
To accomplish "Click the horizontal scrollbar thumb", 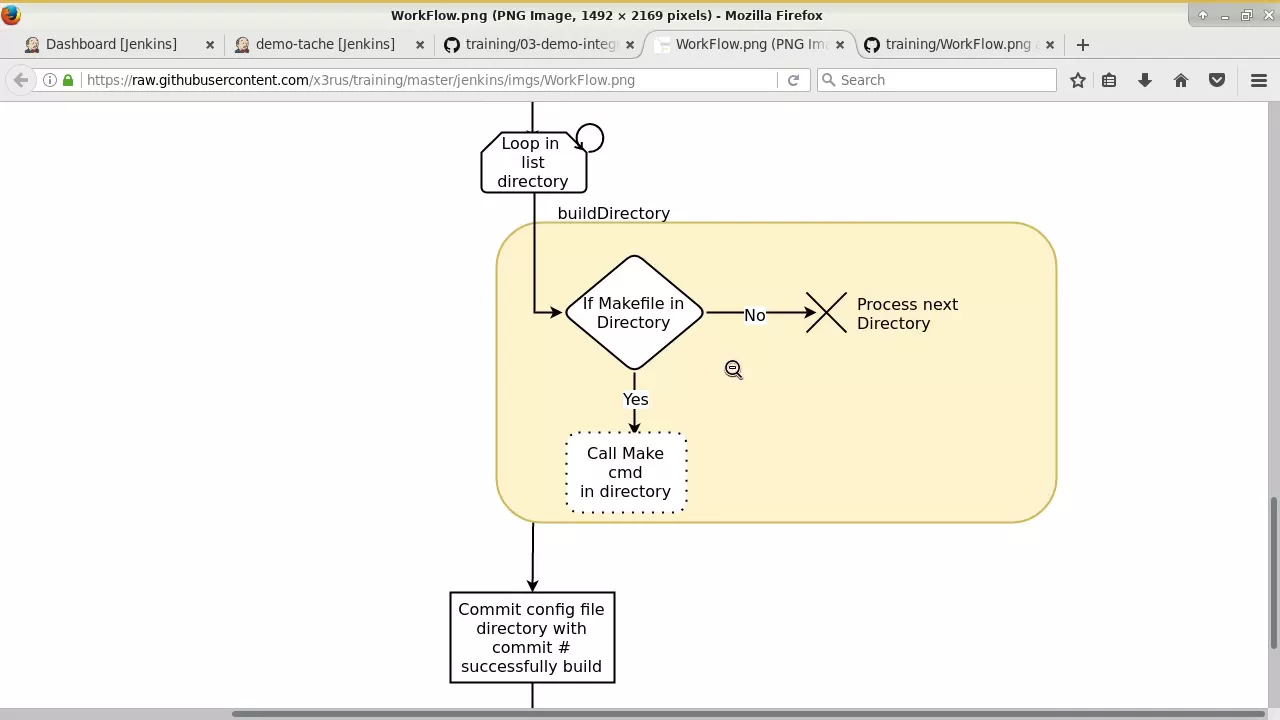I will (x=749, y=714).
